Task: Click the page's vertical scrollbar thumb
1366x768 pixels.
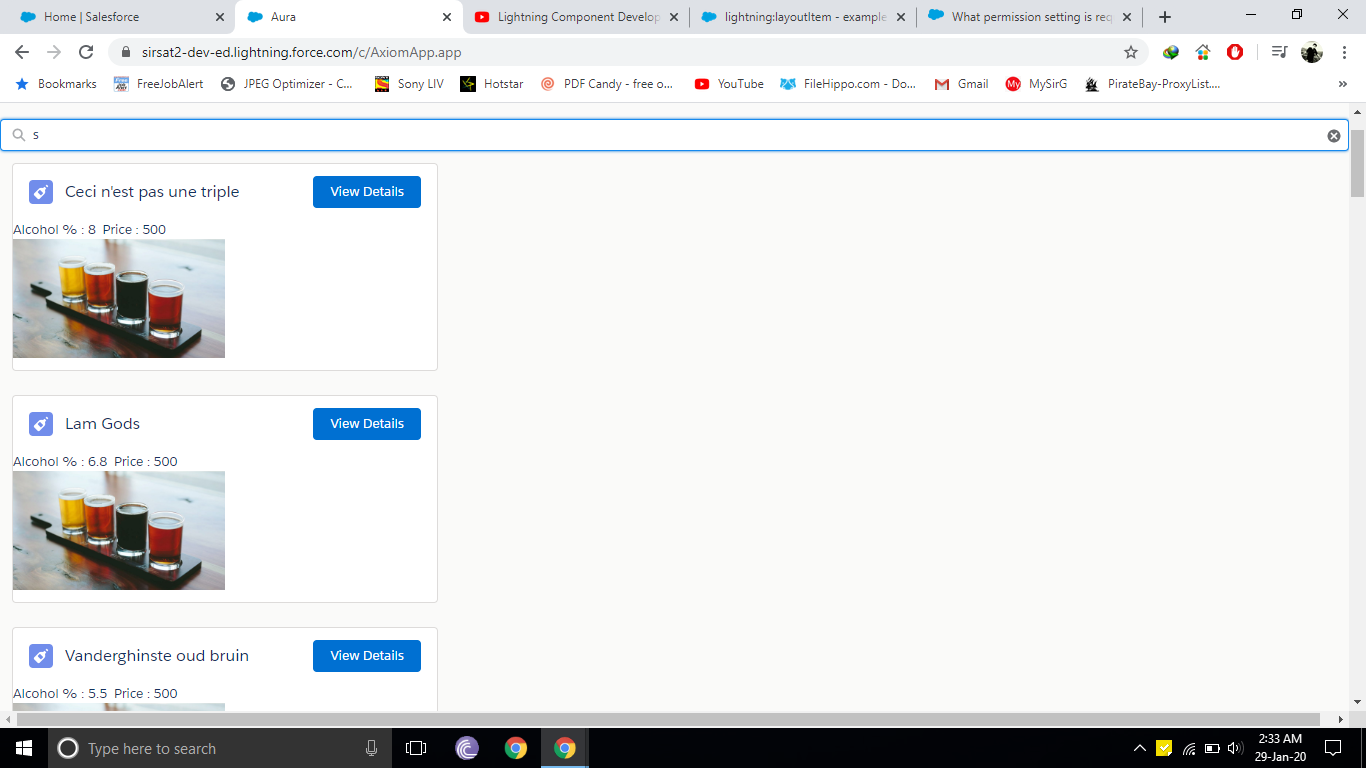Action: pos(1357,163)
